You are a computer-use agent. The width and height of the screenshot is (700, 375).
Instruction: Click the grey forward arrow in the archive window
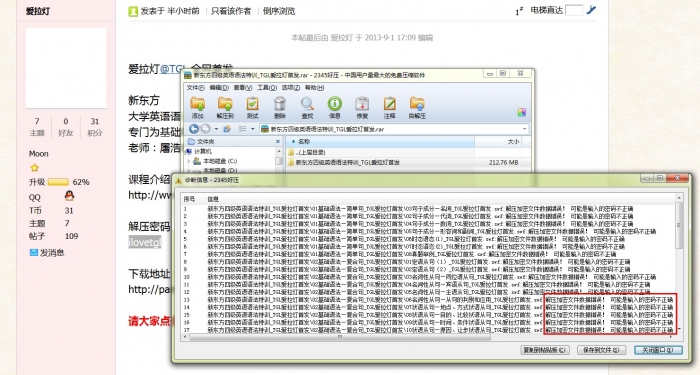pos(205,129)
